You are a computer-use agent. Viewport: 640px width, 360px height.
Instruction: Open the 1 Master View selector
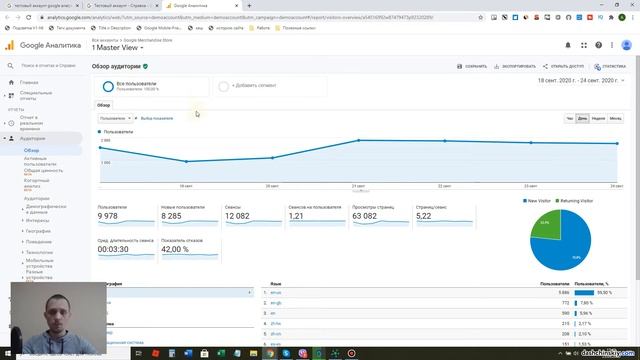tap(118, 48)
